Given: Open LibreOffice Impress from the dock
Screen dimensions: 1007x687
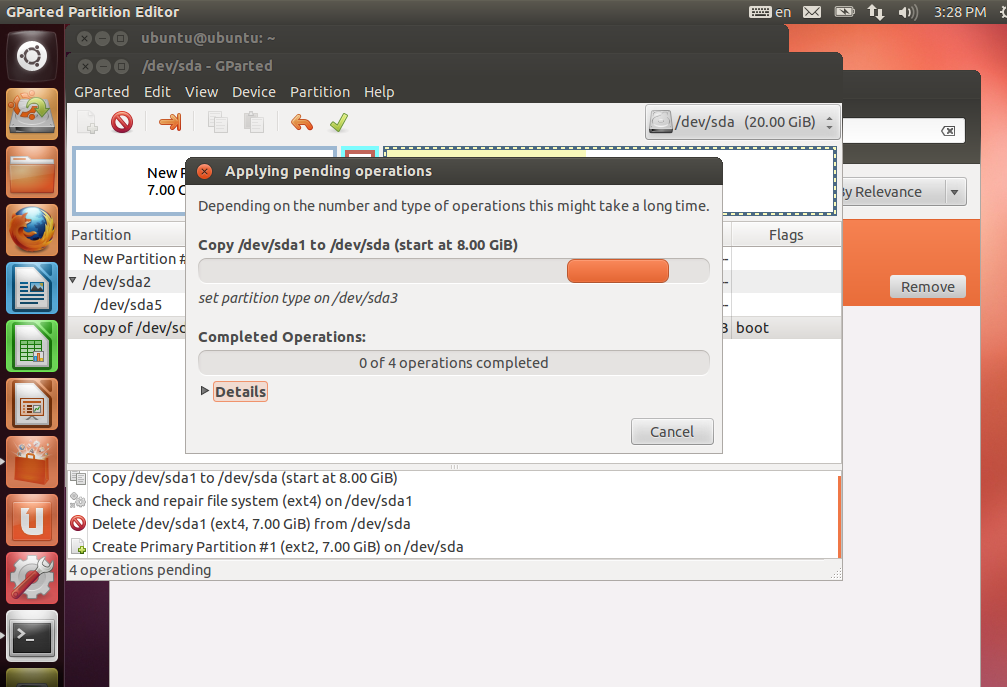Looking at the screenshot, I should (32, 404).
